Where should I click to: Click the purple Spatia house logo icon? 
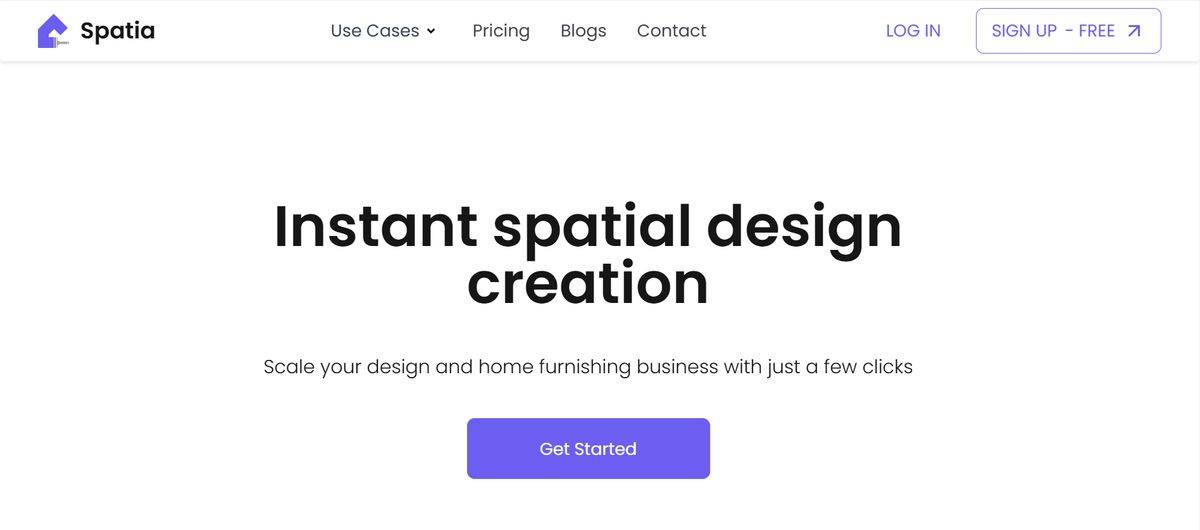(52, 31)
